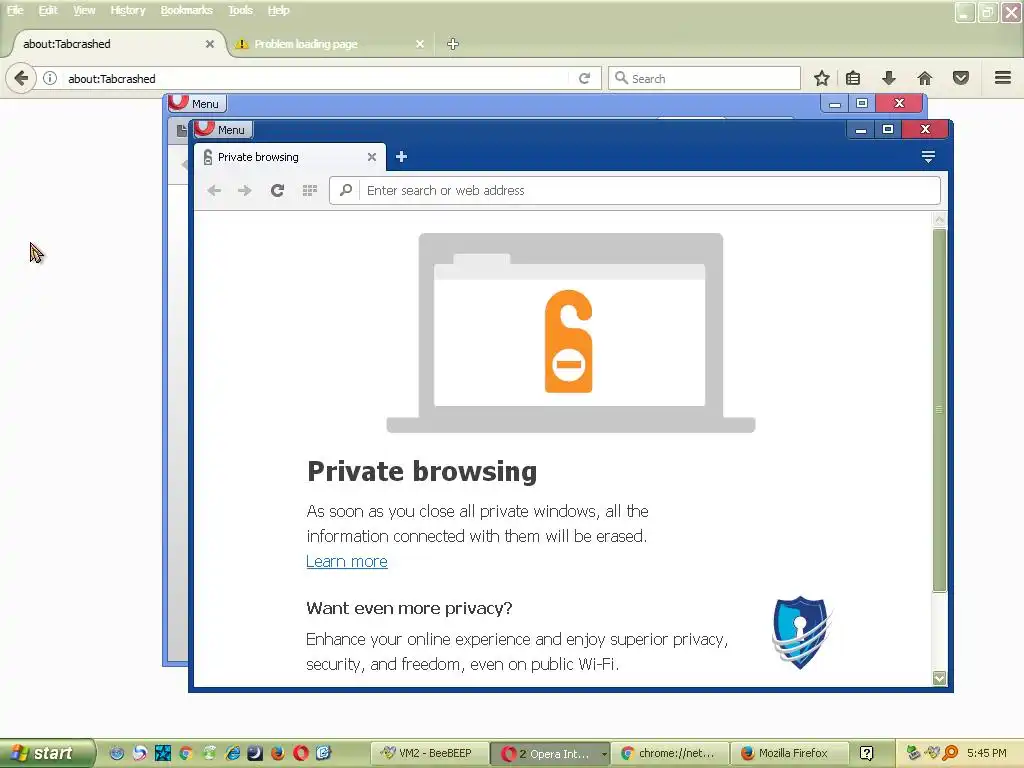The height and width of the screenshot is (768, 1024).
Task: Open Firefox downloads arrow
Action: tap(889, 78)
